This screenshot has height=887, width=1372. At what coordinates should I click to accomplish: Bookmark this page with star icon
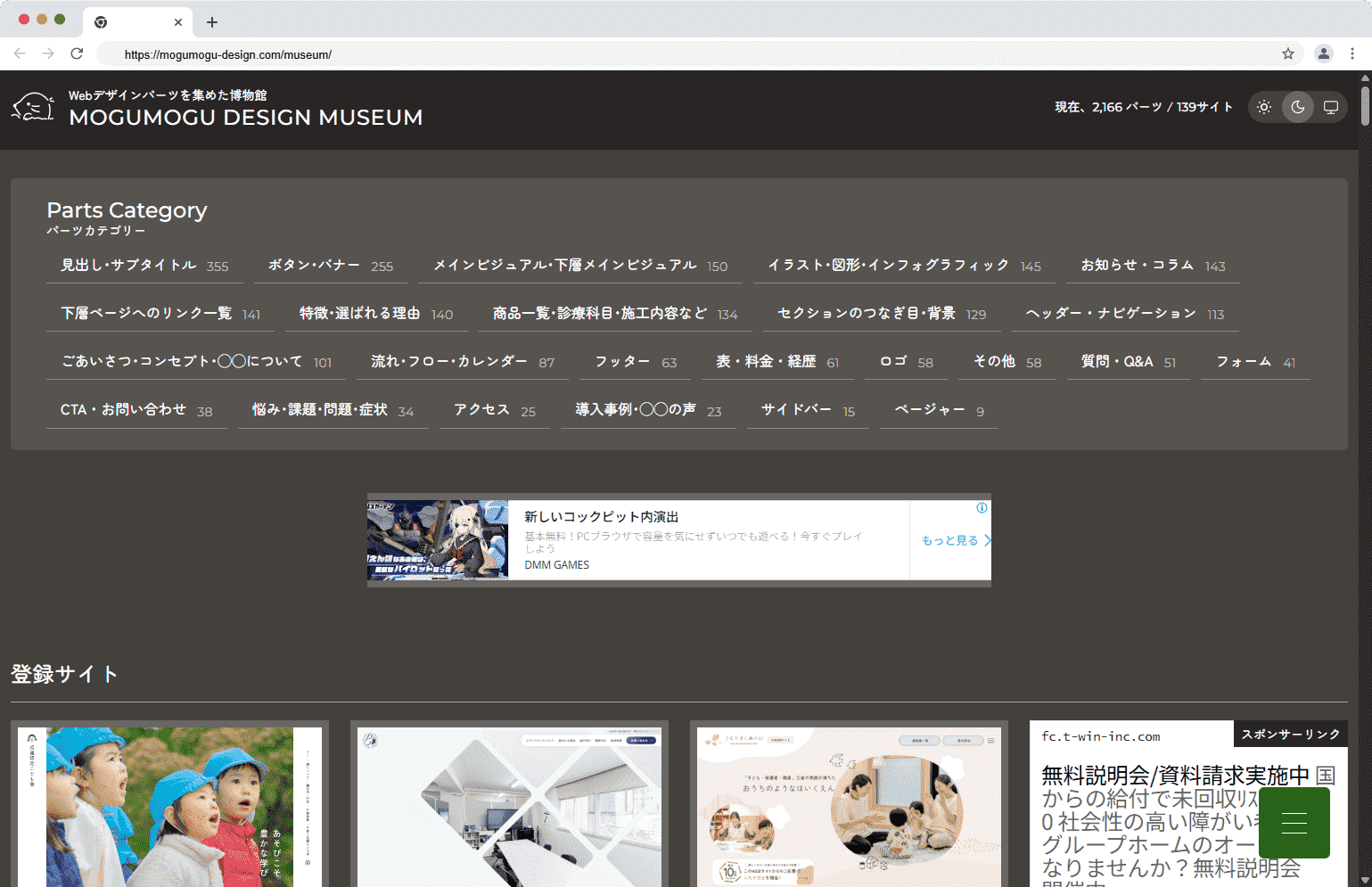click(1288, 53)
